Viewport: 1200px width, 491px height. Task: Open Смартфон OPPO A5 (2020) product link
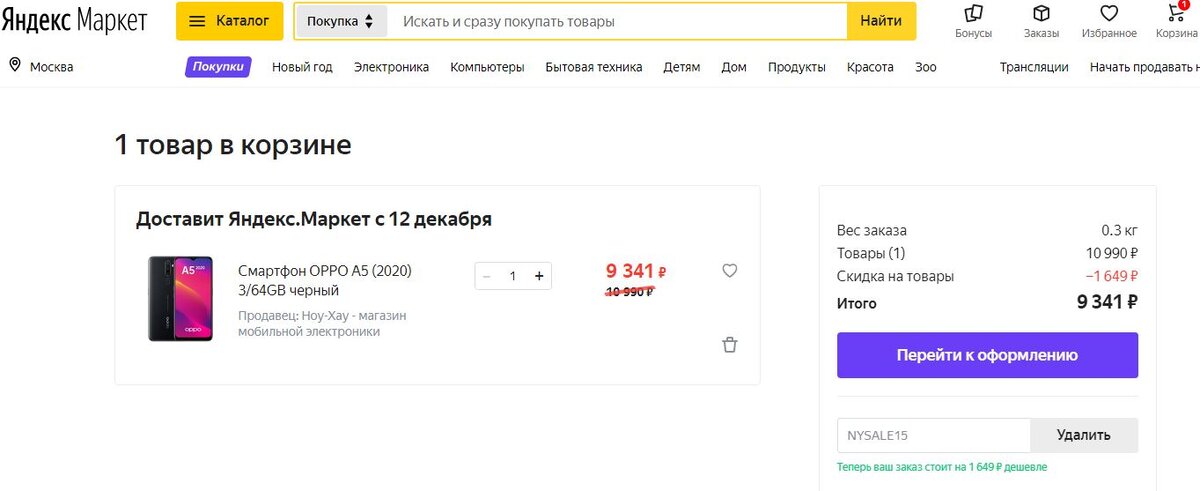(x=325, y=280)
